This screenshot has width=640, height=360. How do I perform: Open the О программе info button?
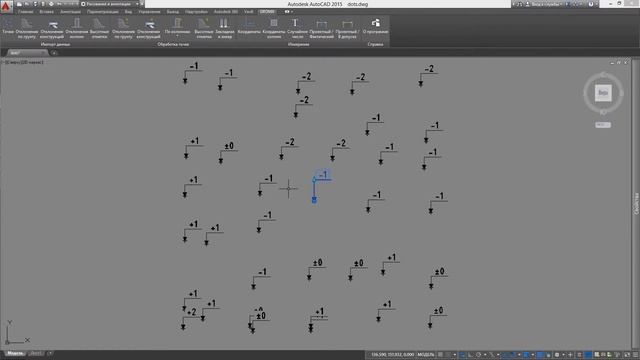coord(376,27)
